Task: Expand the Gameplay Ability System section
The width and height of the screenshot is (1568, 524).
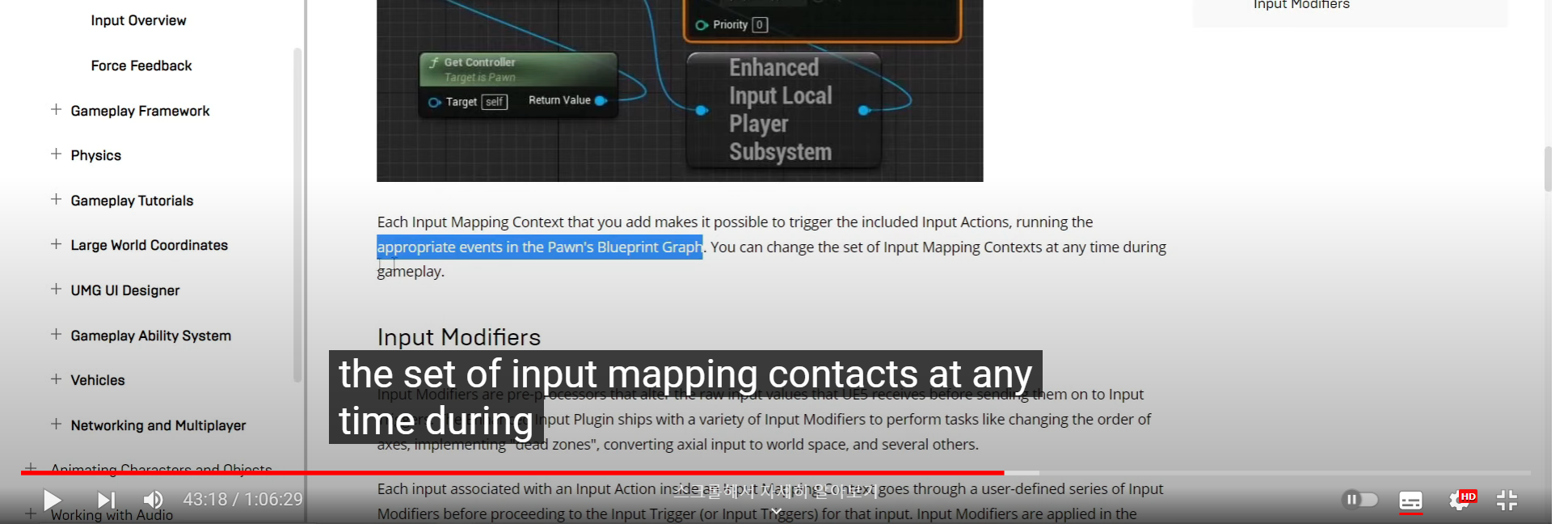Action: [x=56, y=334]
